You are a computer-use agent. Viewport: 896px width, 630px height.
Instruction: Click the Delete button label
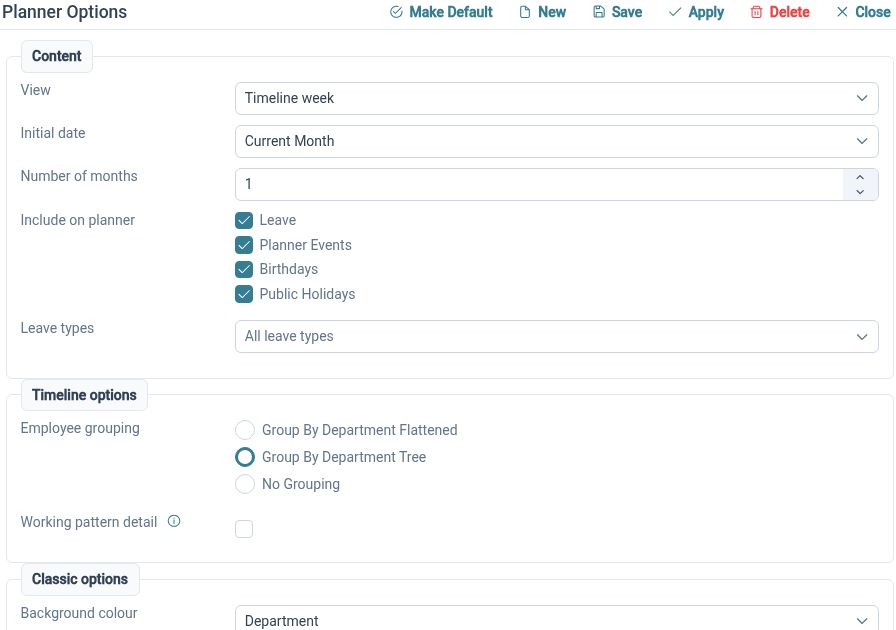pos(789,12)
